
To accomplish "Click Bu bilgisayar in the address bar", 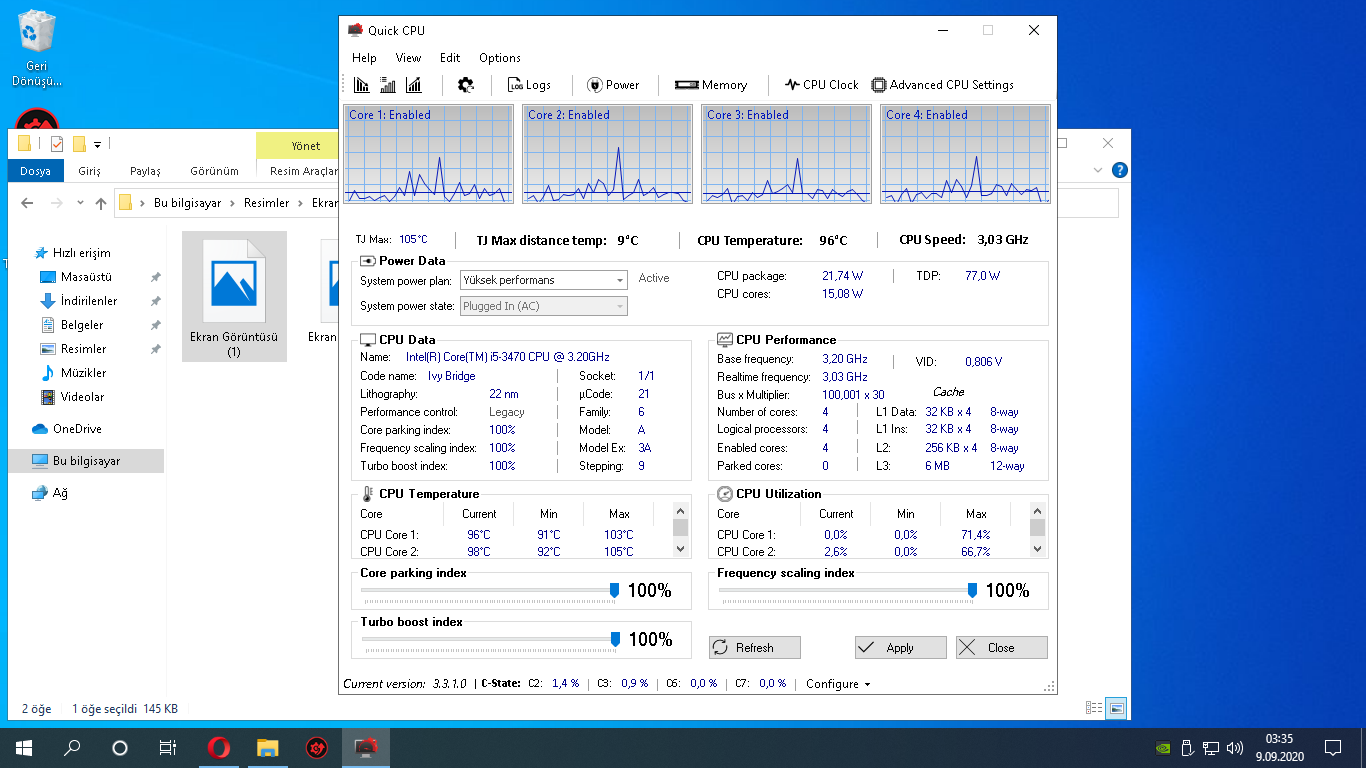I will (187, 203).
